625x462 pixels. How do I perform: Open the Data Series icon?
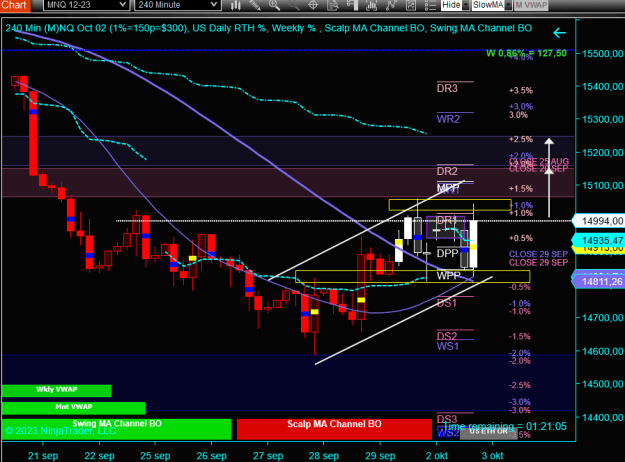click(x=371, y=5)
